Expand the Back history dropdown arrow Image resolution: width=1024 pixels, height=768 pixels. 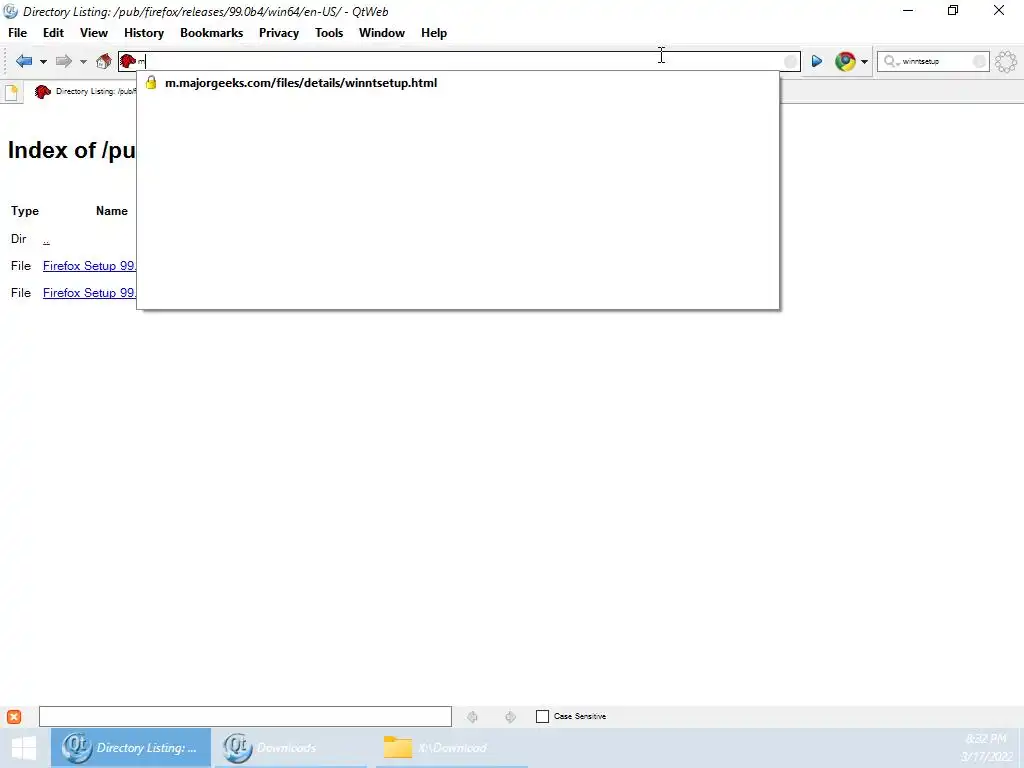pos(43,62)
